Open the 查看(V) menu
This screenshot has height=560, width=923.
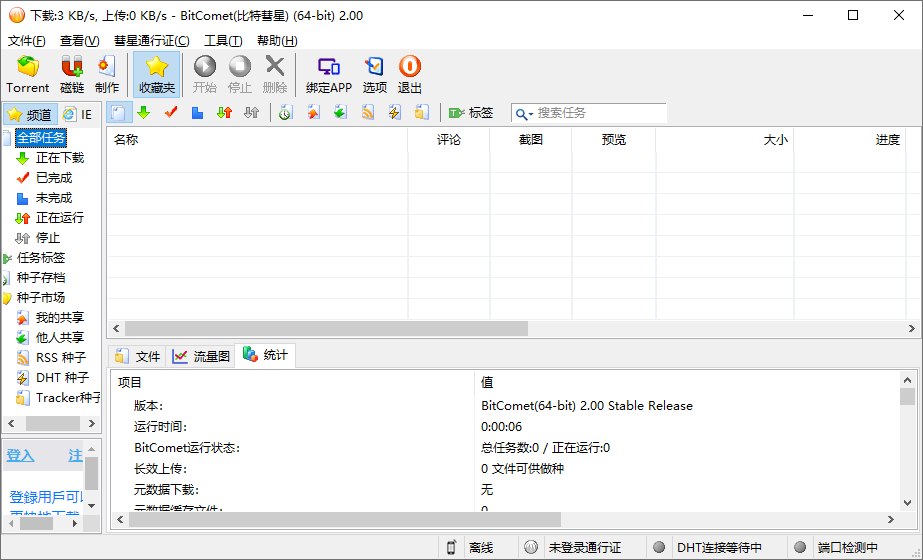click(79, 41)
